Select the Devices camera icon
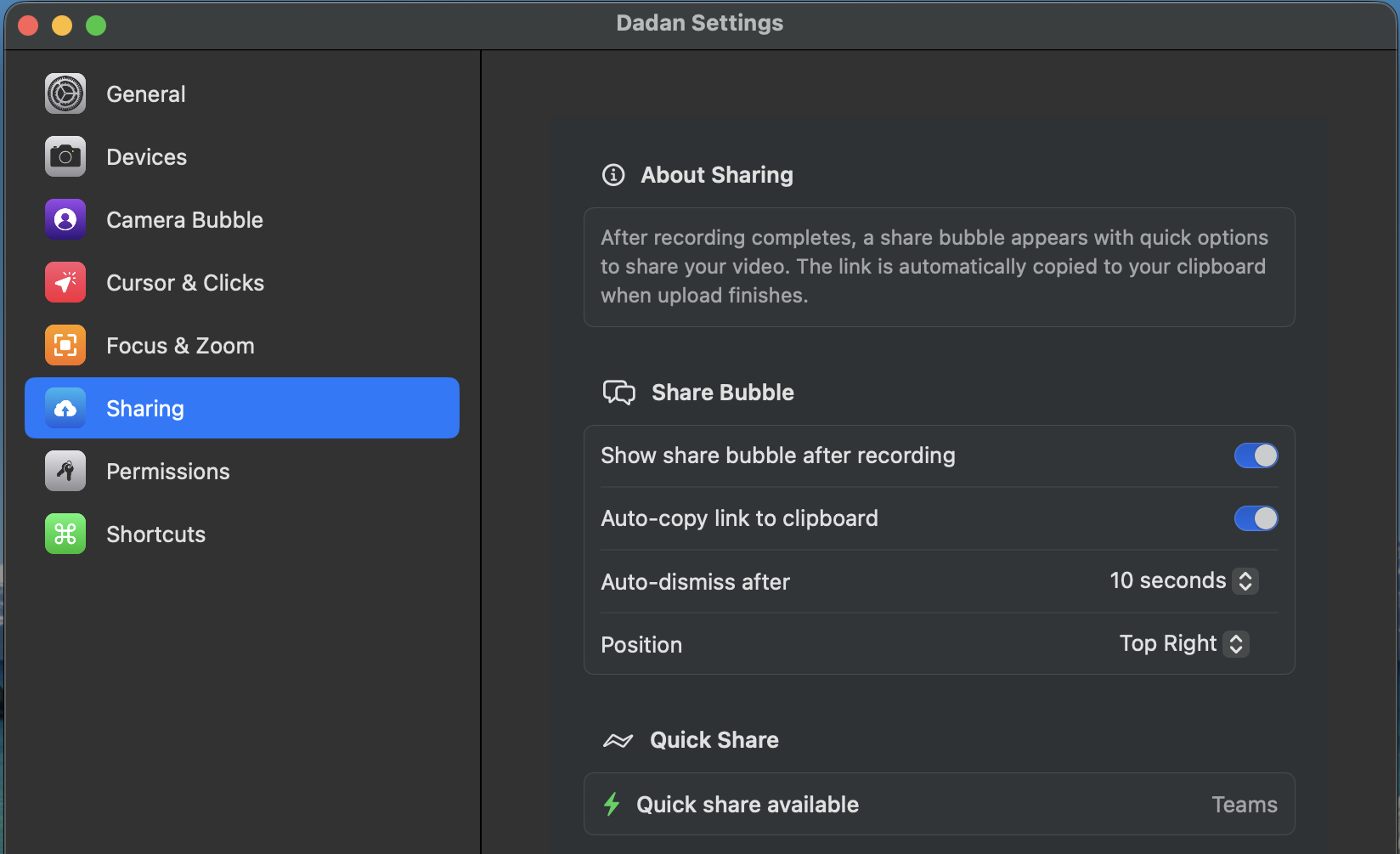This screenshot has width=1400, height=854. coord(65,156)
